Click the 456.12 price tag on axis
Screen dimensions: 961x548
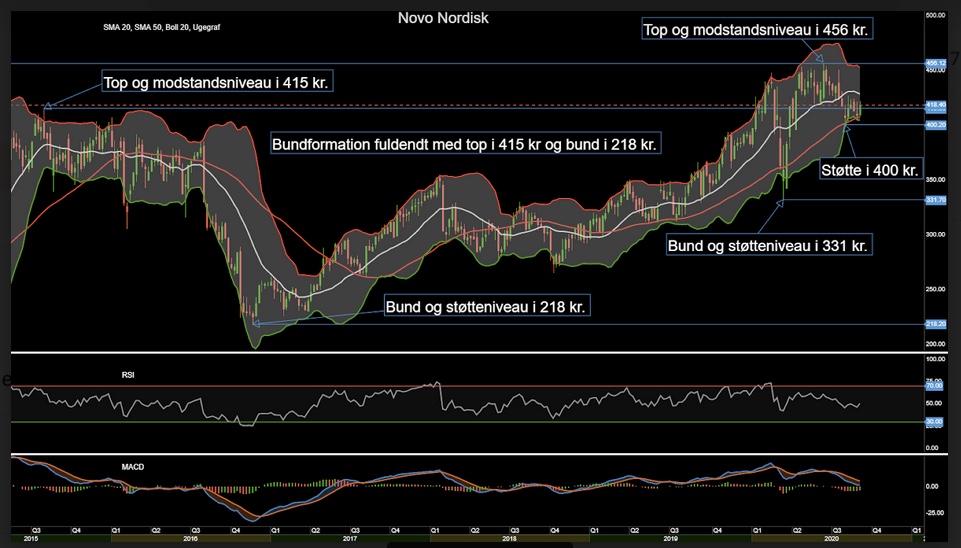click(x=936, y=63)
